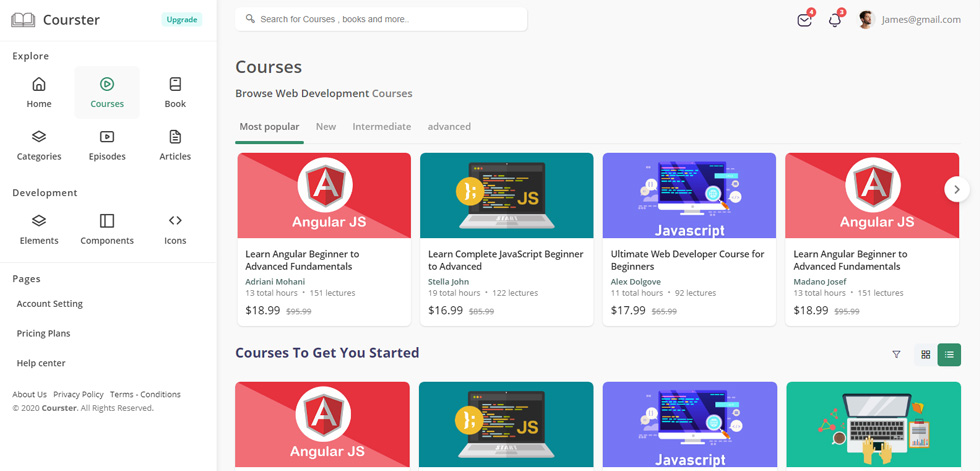Open the Components layout icon
Image resolution: width=980 pixels, height=471 pixels.
tap(107, 221)
